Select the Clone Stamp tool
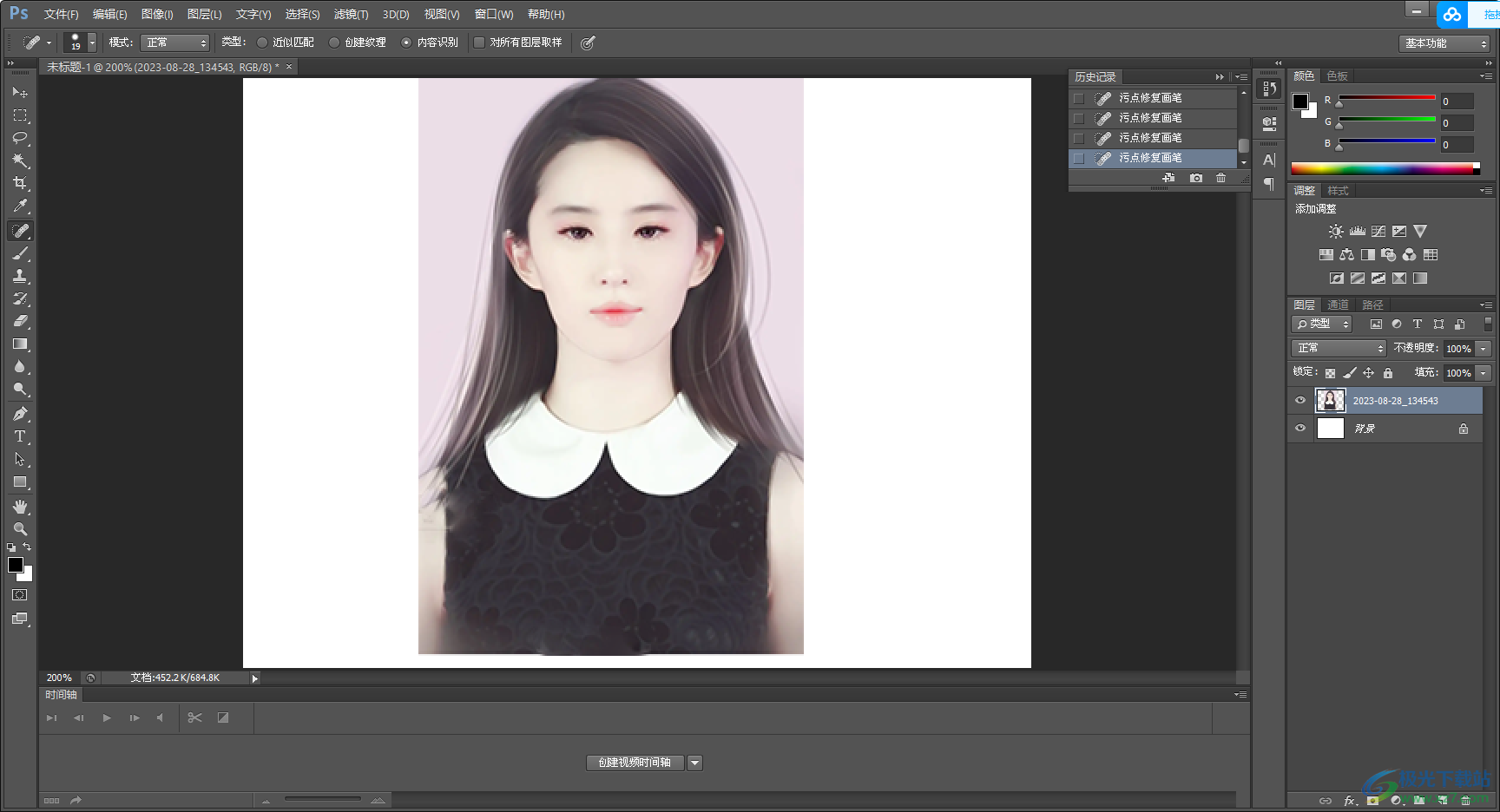 (x=20, y=276)
